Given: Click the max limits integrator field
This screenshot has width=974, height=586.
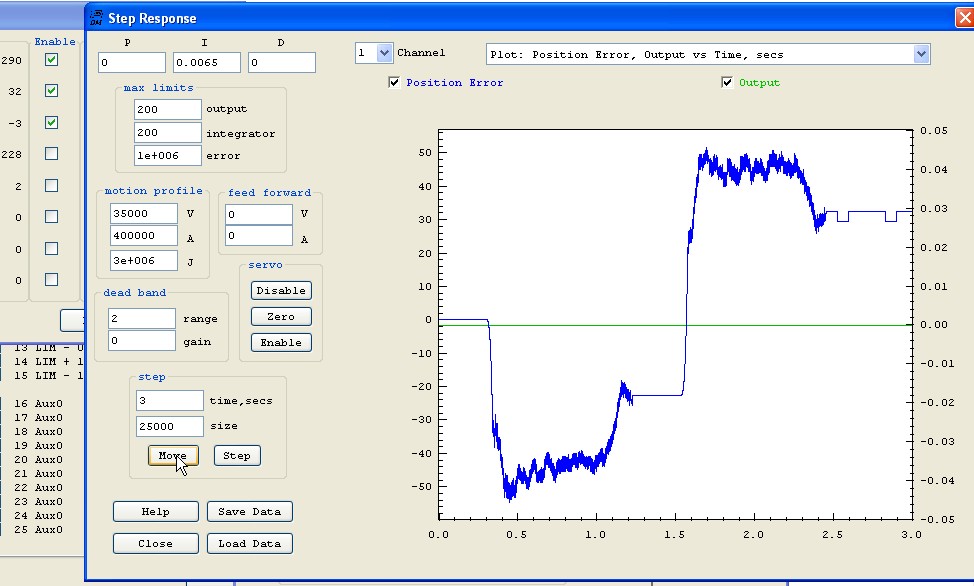Looking at the screenshot, I should click(x=167, y=133).
